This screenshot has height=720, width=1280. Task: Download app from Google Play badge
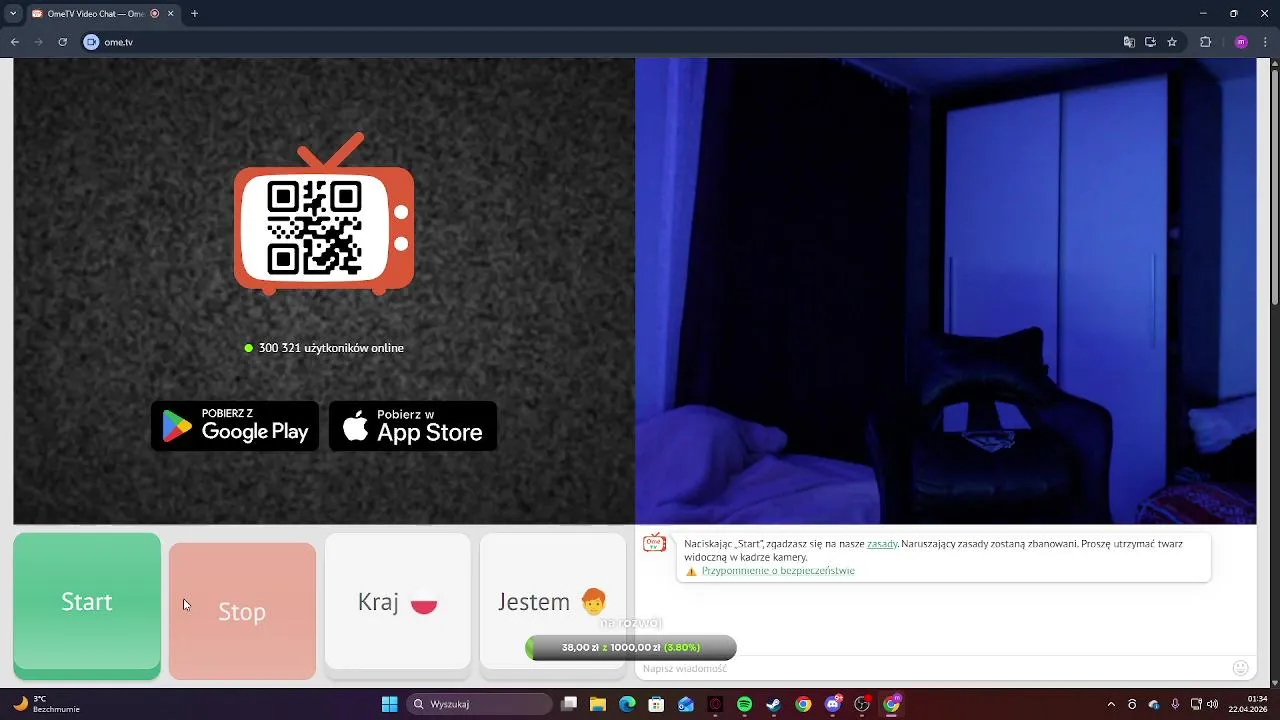[235, 426]
